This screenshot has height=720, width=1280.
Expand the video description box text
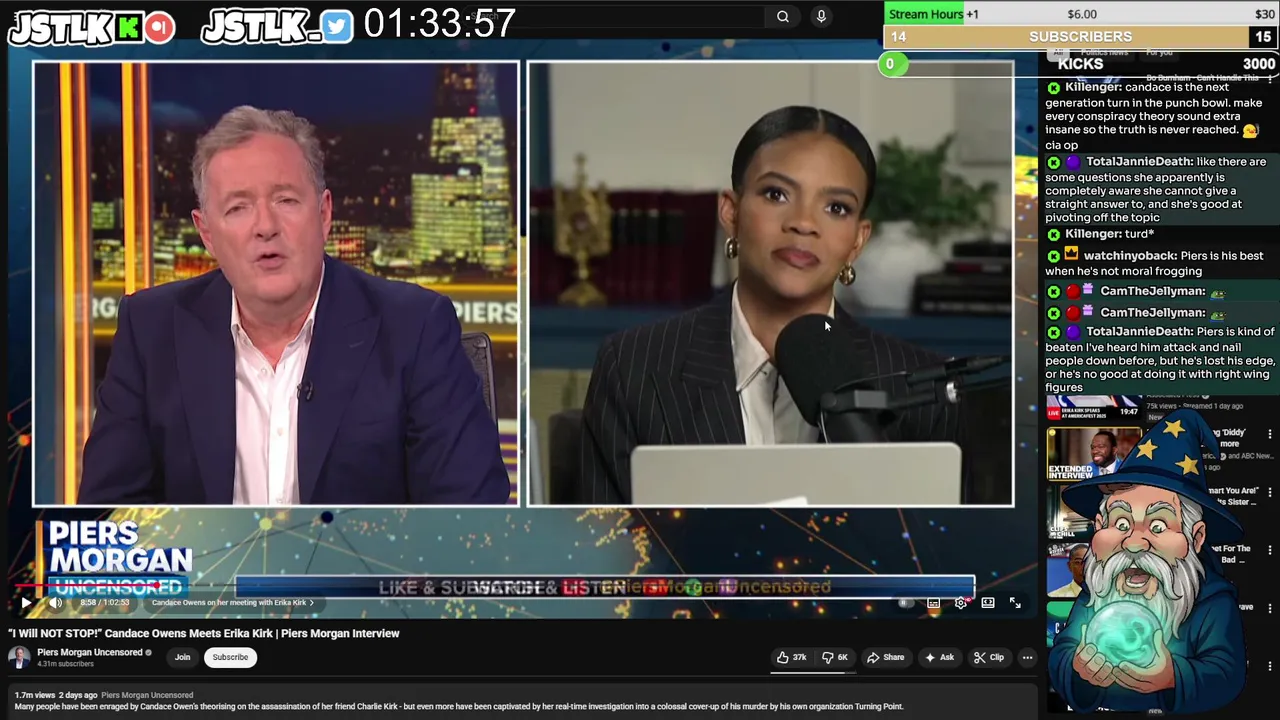tap(458, 706)
